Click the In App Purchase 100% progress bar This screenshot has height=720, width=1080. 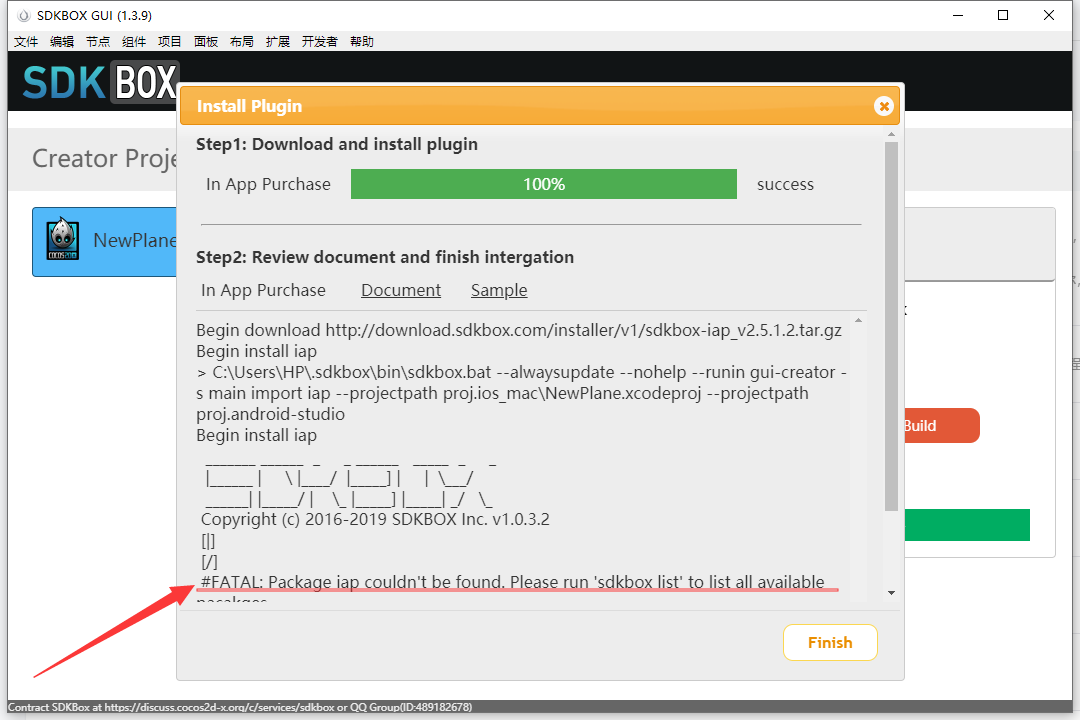click(543, 184)
